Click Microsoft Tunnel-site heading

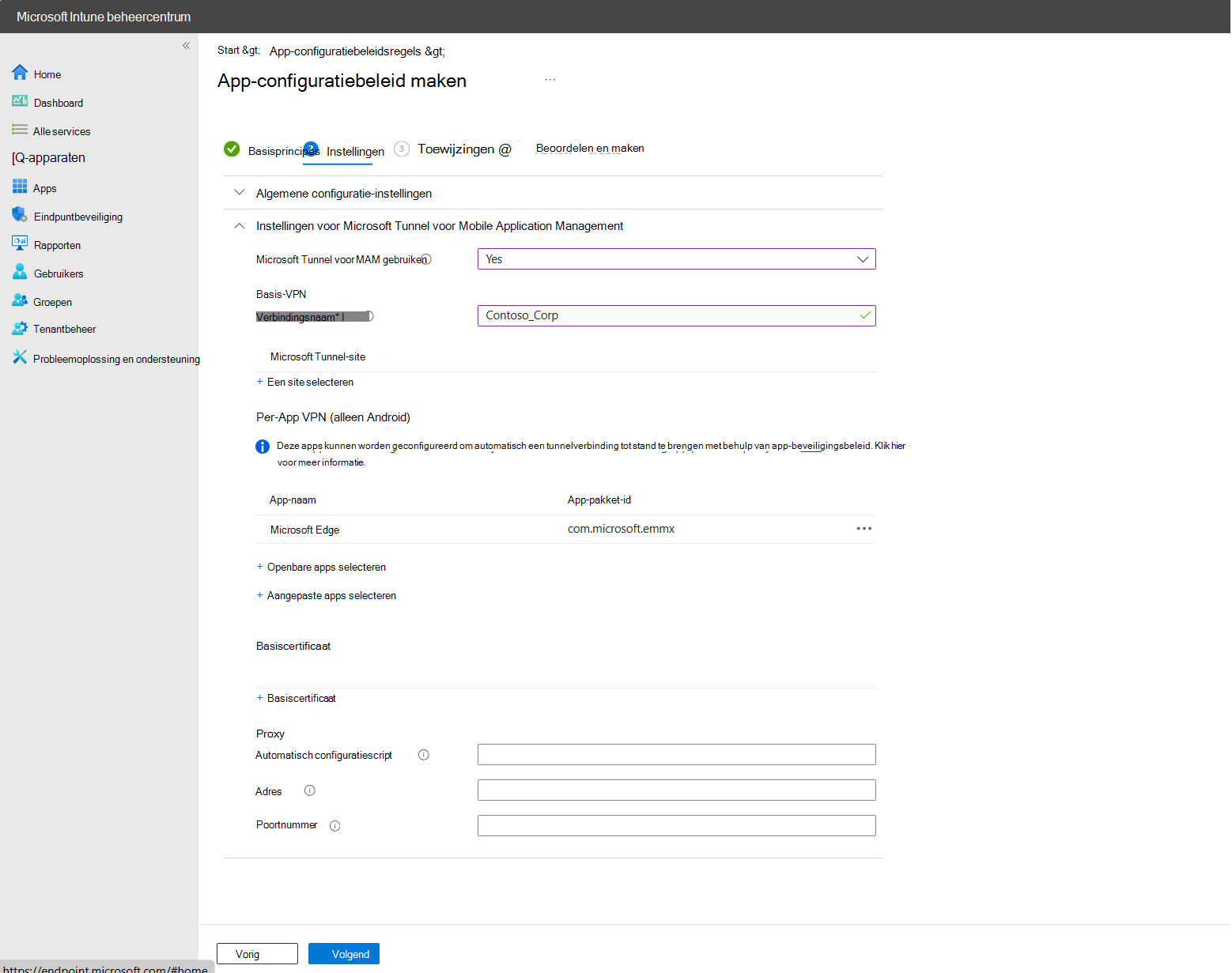318,356
